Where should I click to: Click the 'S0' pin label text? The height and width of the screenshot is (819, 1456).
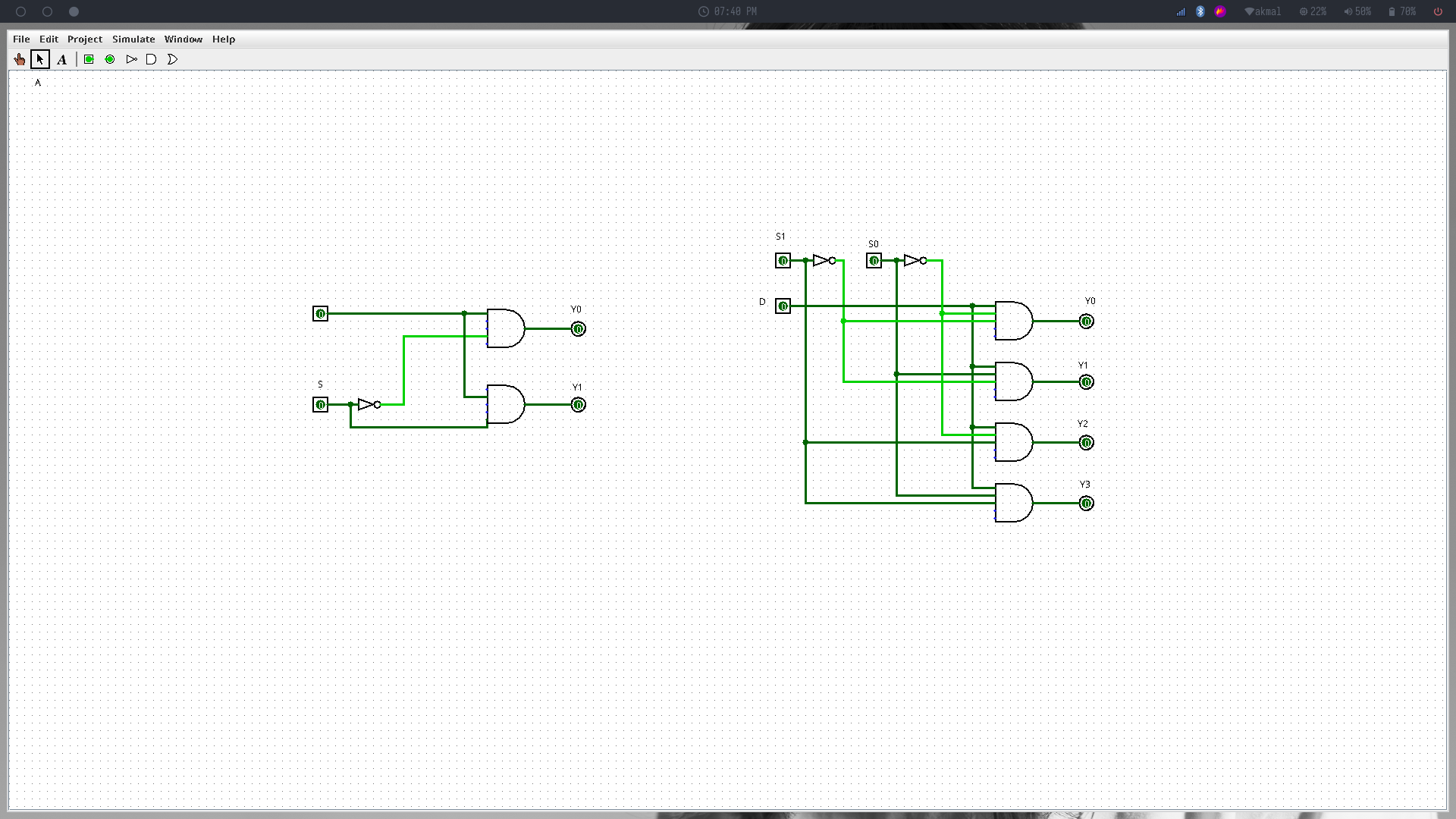tap(873, 244)
